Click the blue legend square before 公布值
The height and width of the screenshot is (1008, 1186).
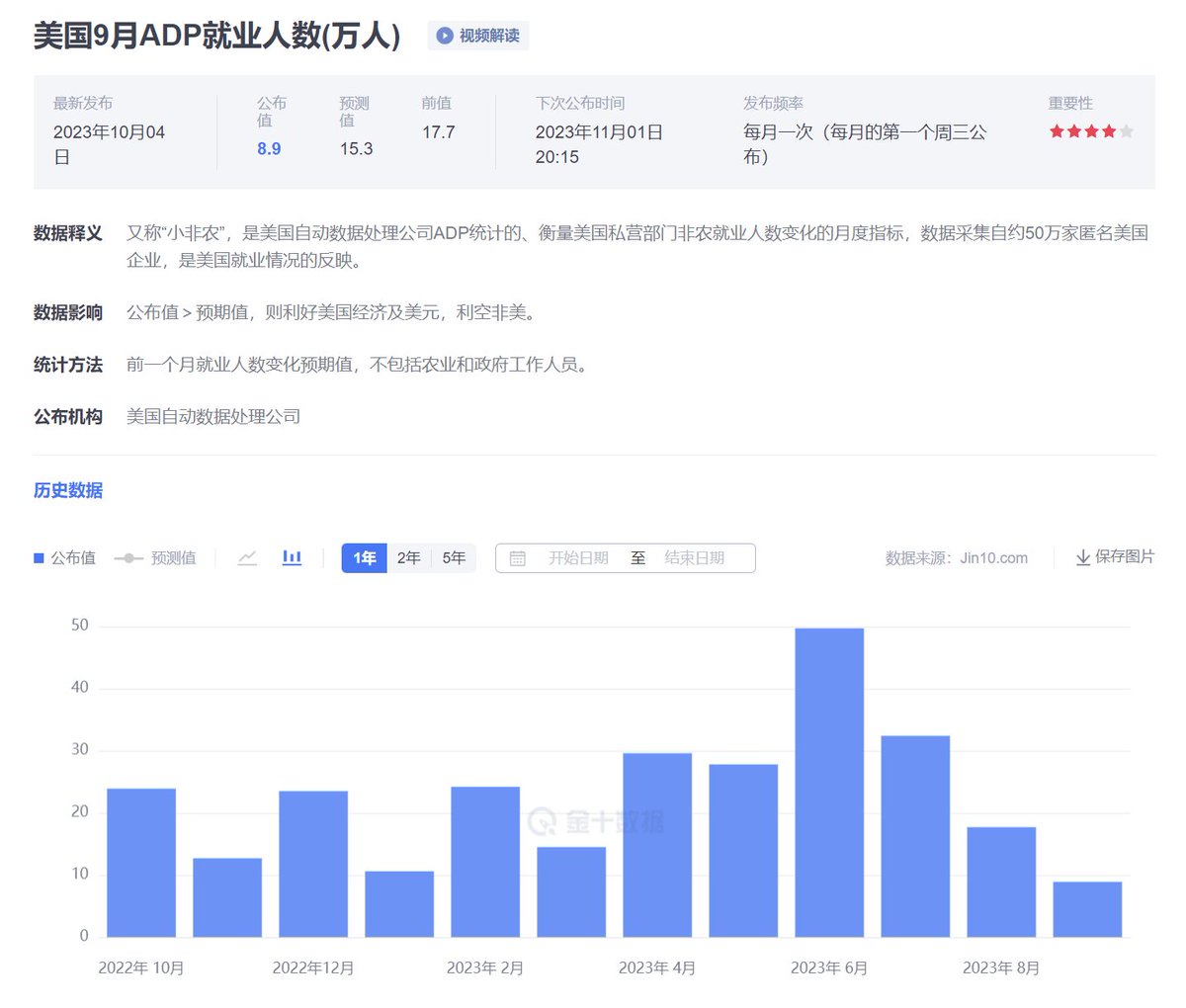(x=38, y=557)
